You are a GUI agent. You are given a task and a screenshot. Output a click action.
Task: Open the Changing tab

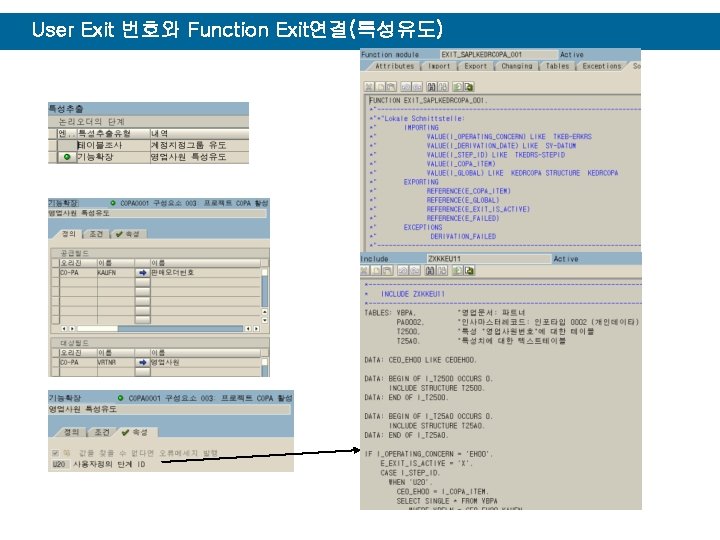pos(517,66)
